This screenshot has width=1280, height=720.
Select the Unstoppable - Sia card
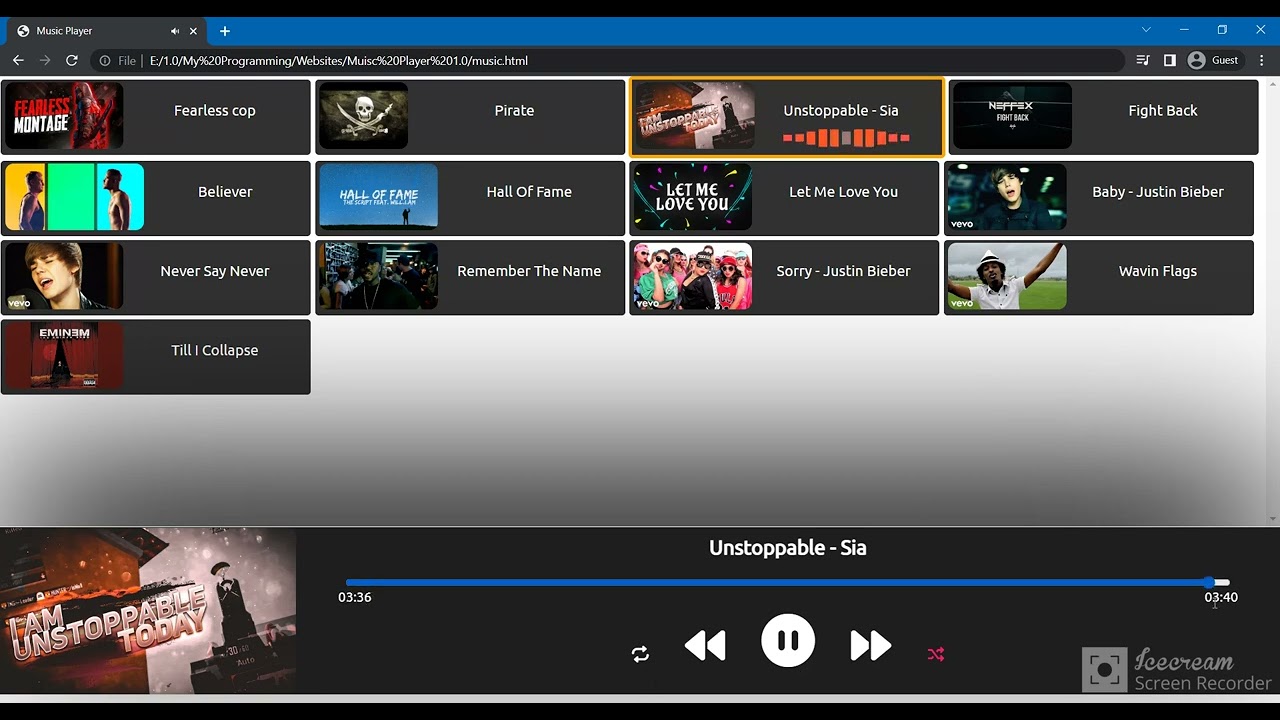click(x=786, y=117)
